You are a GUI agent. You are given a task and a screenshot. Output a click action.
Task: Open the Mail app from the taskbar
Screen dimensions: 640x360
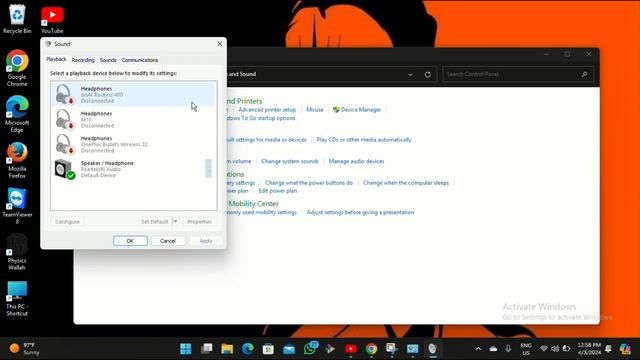[x=289, y=349]
